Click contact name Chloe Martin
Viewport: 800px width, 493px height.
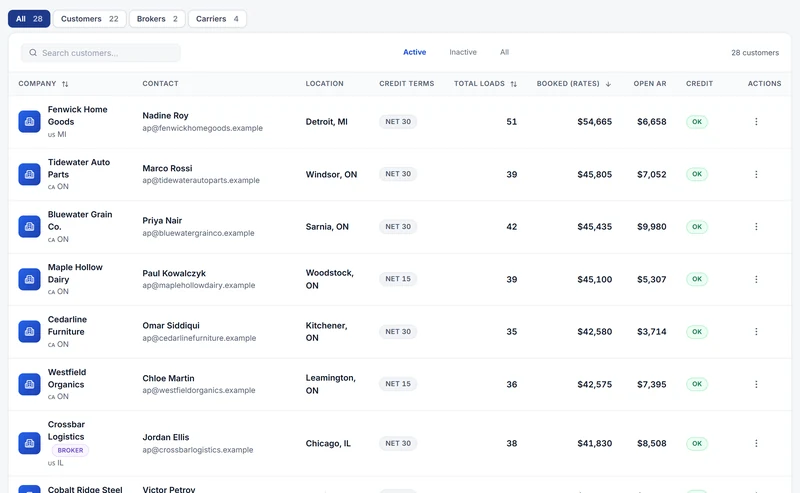pyautogui.click(x=168, y=378)
